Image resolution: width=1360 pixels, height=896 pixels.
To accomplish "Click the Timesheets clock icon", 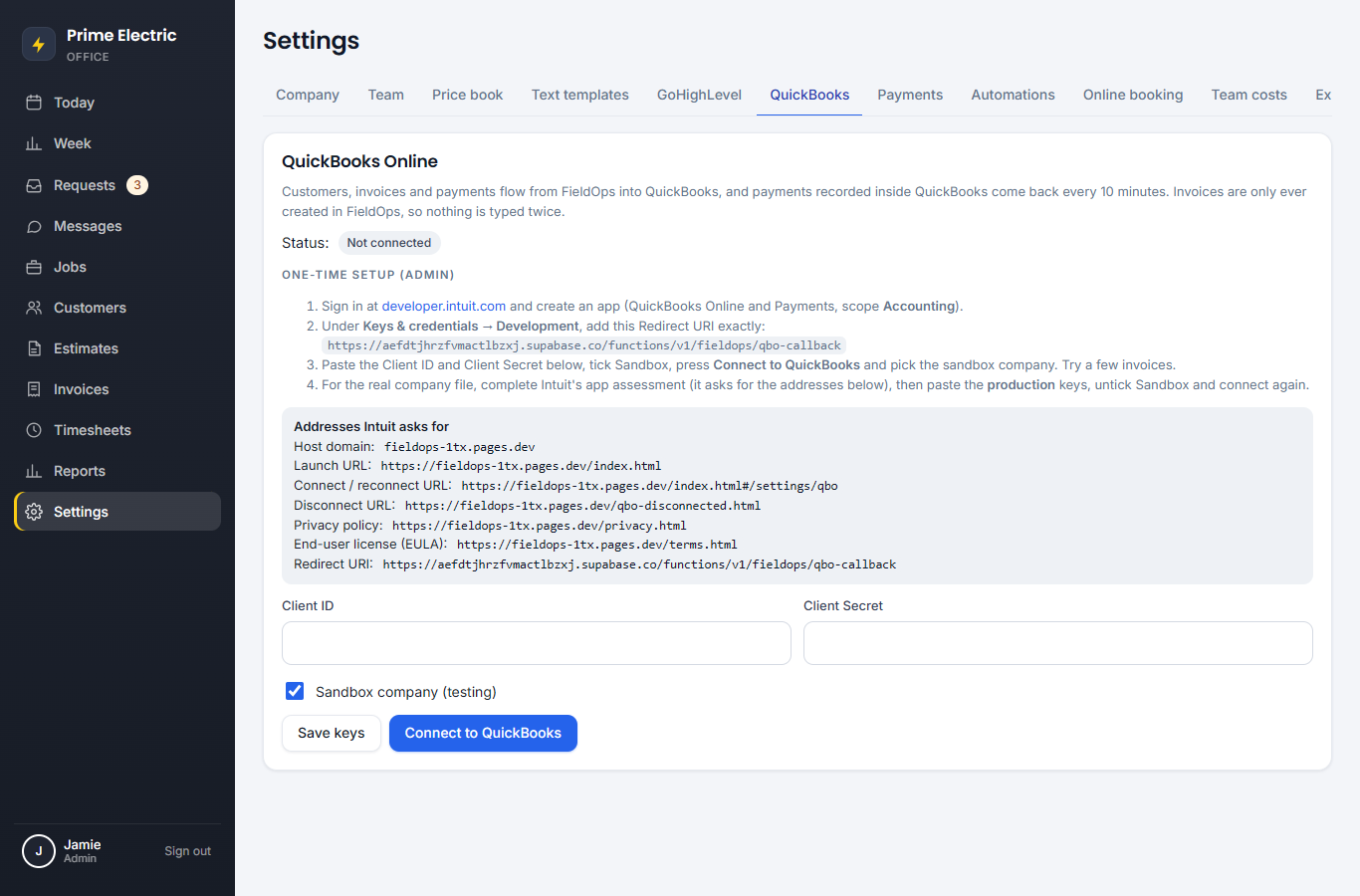I will click(34, 430).
